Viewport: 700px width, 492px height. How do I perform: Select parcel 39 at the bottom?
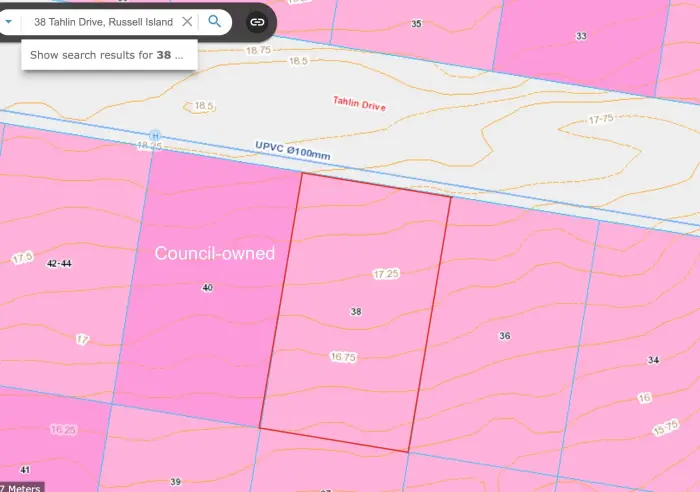175,482
